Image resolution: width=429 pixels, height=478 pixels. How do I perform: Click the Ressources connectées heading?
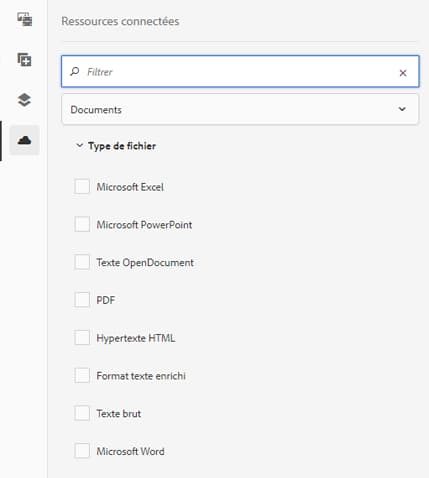click(x=120, y=21)
